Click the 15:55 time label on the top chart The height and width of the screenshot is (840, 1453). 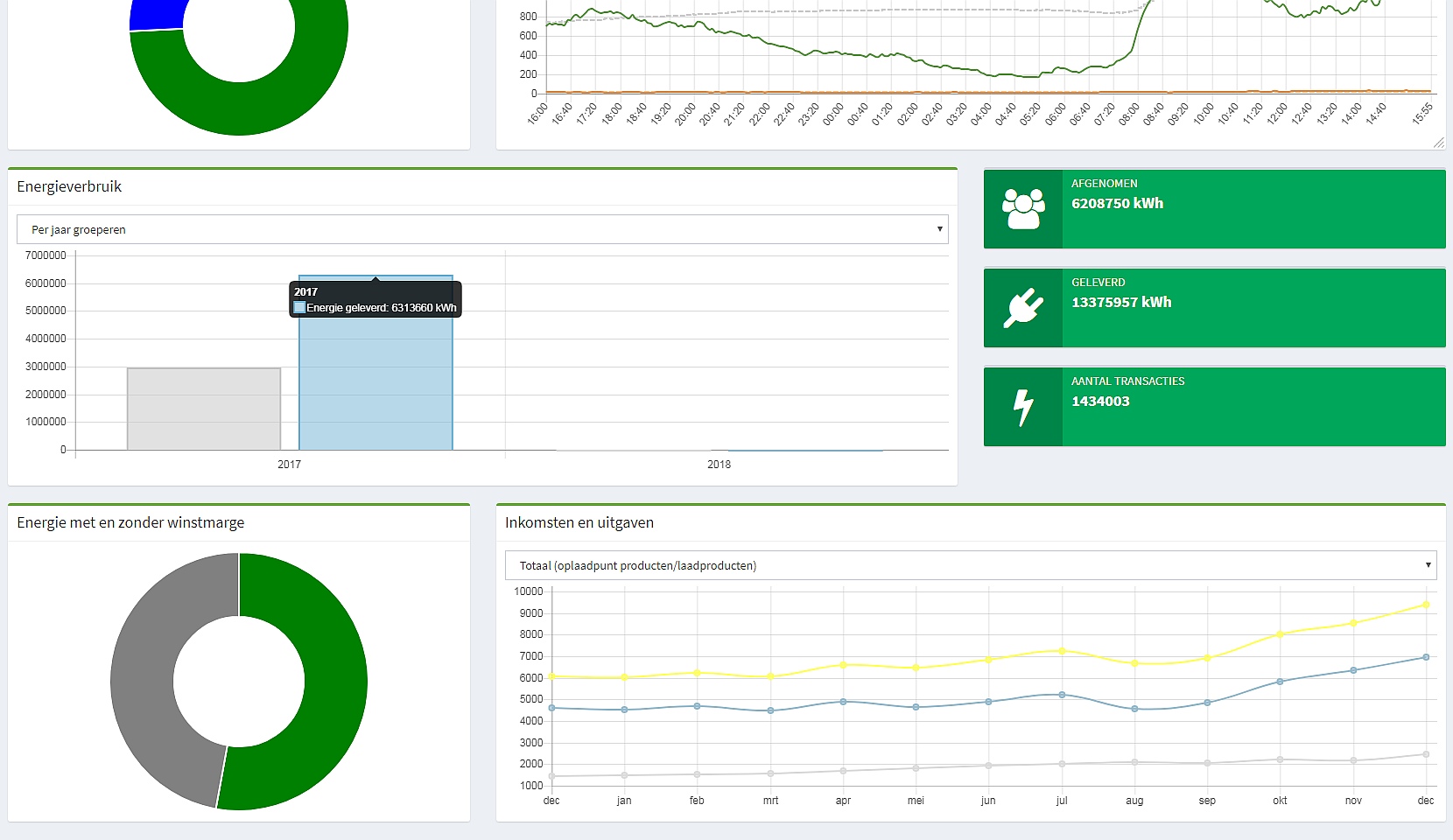pos(1422,114)
